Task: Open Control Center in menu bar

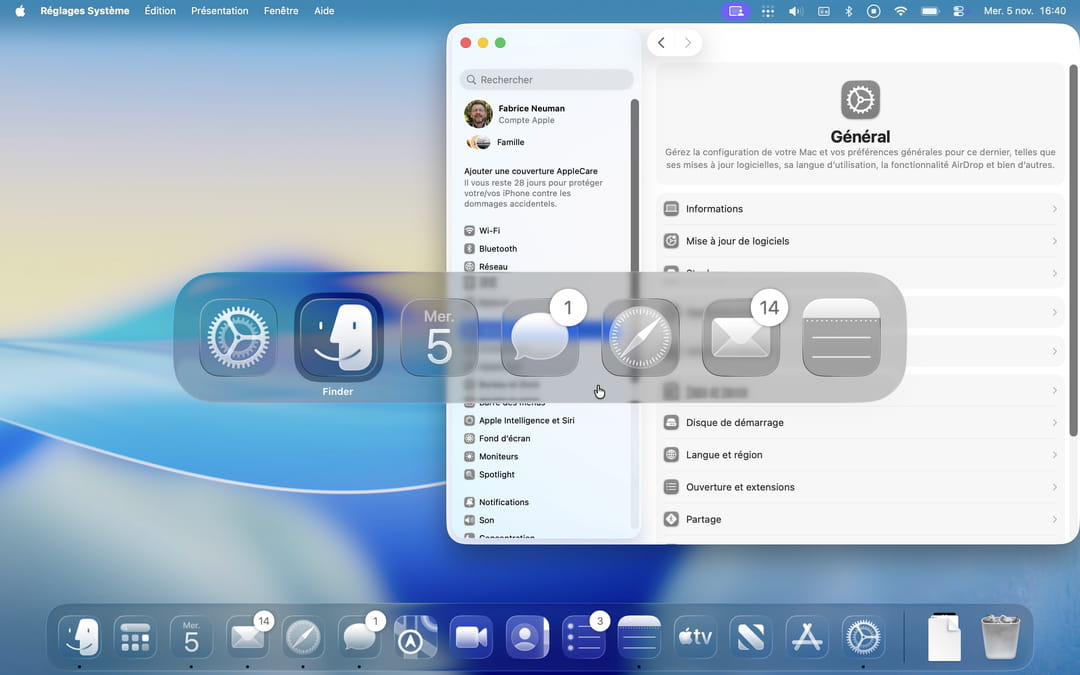Action: tap(958, 11)
